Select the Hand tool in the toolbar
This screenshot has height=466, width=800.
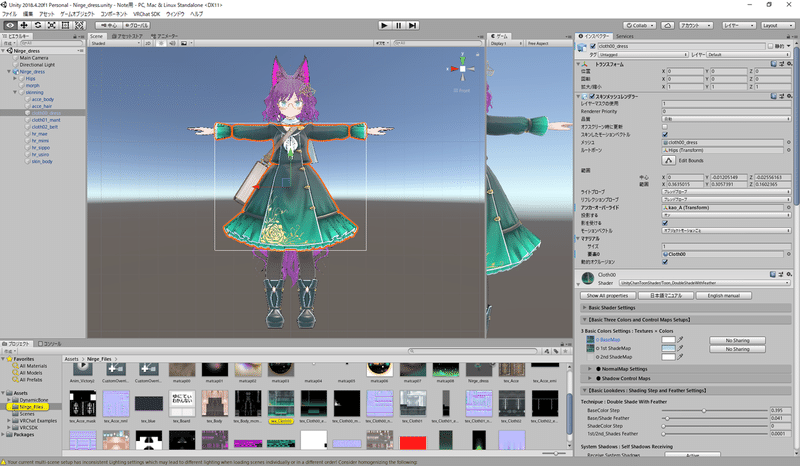coord(9,25)
